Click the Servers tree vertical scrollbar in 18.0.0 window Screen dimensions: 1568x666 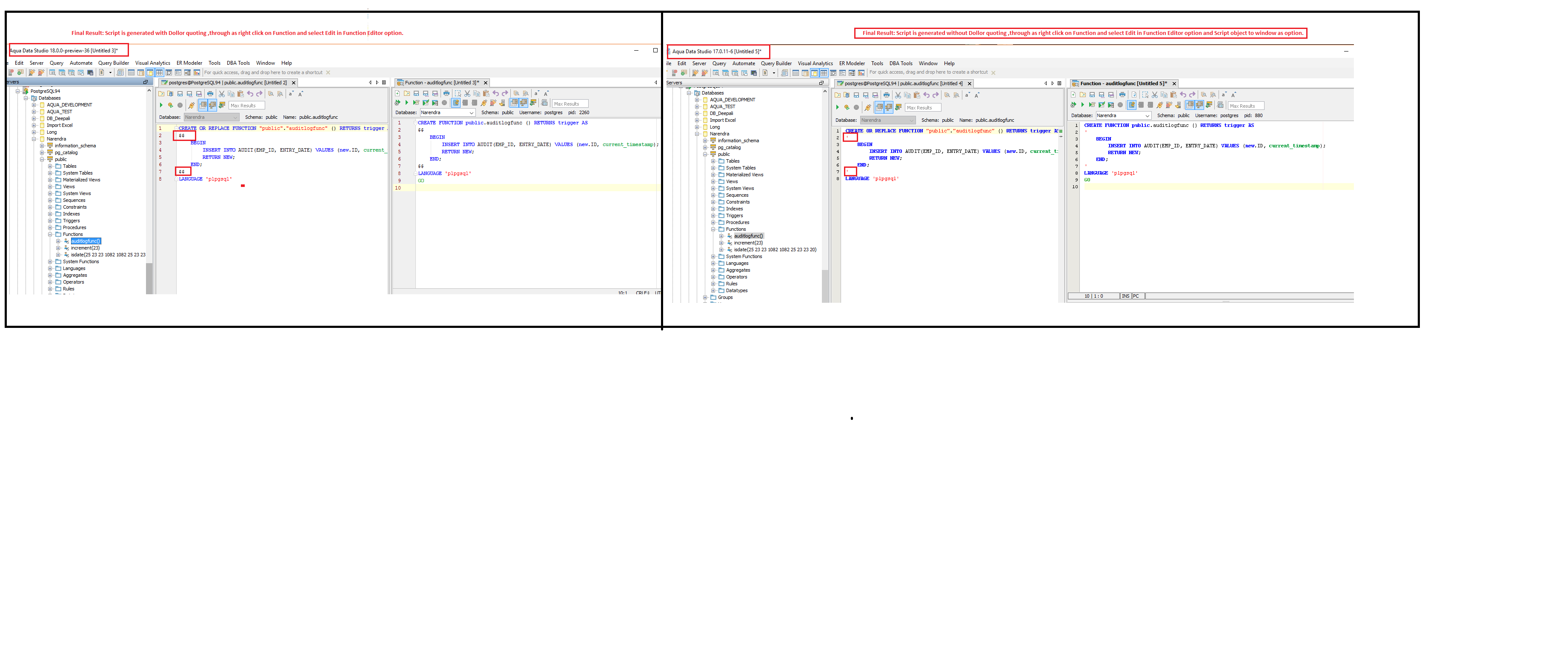[x=149, y=278]
